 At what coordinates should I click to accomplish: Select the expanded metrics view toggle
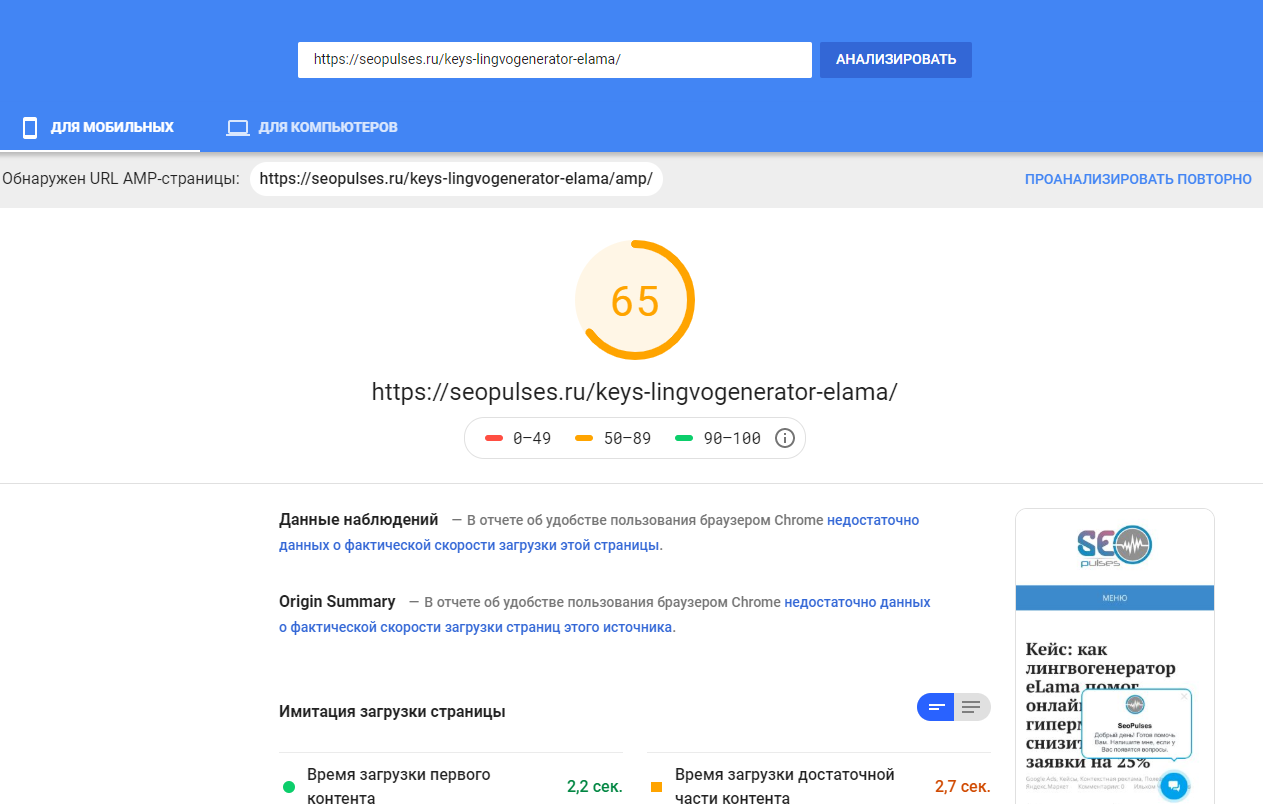pyautogui.click(x=972, y=707)
